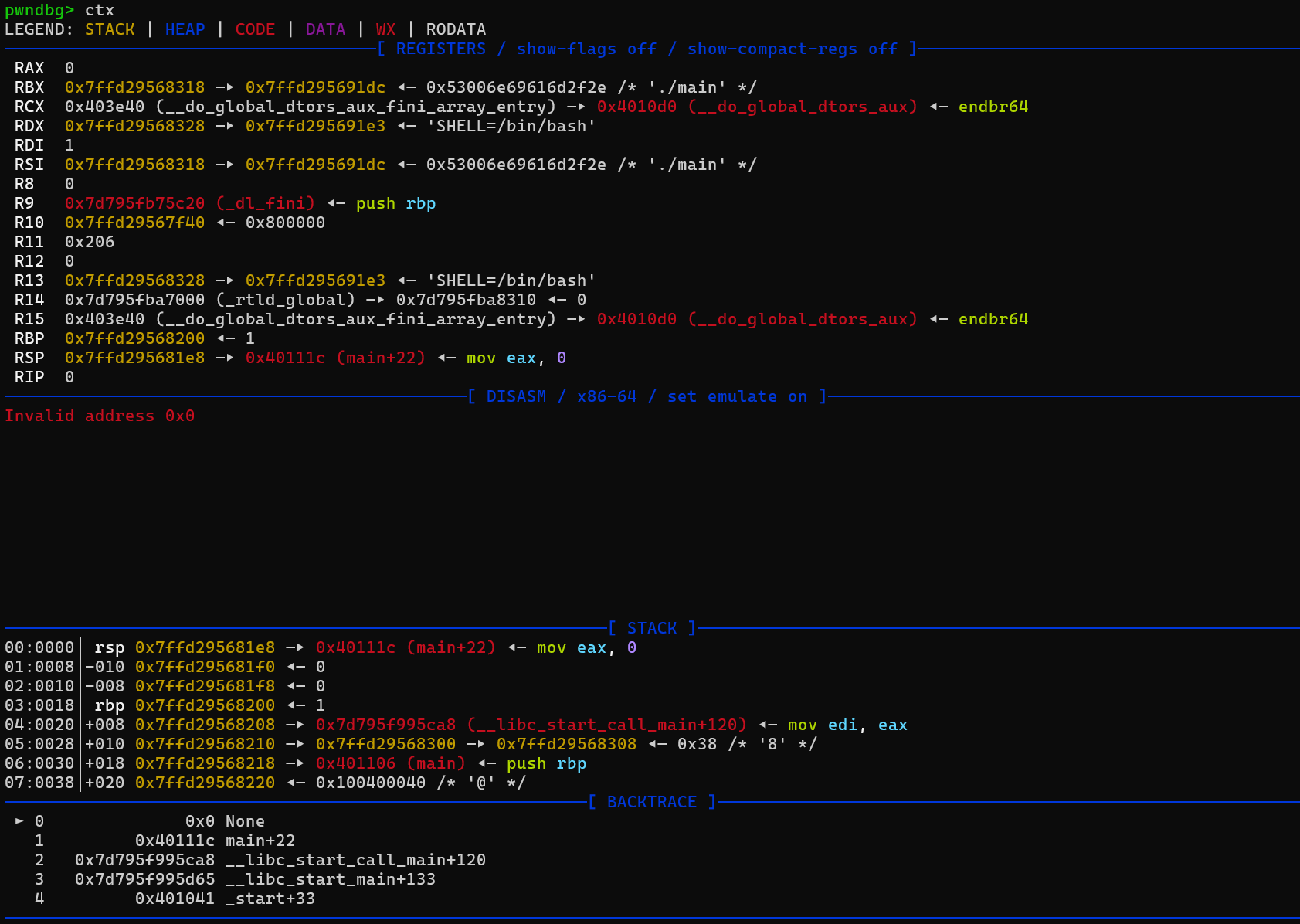
Task: Click R9 address 0x7d795fb75c20
Action: tap(135, 203)
